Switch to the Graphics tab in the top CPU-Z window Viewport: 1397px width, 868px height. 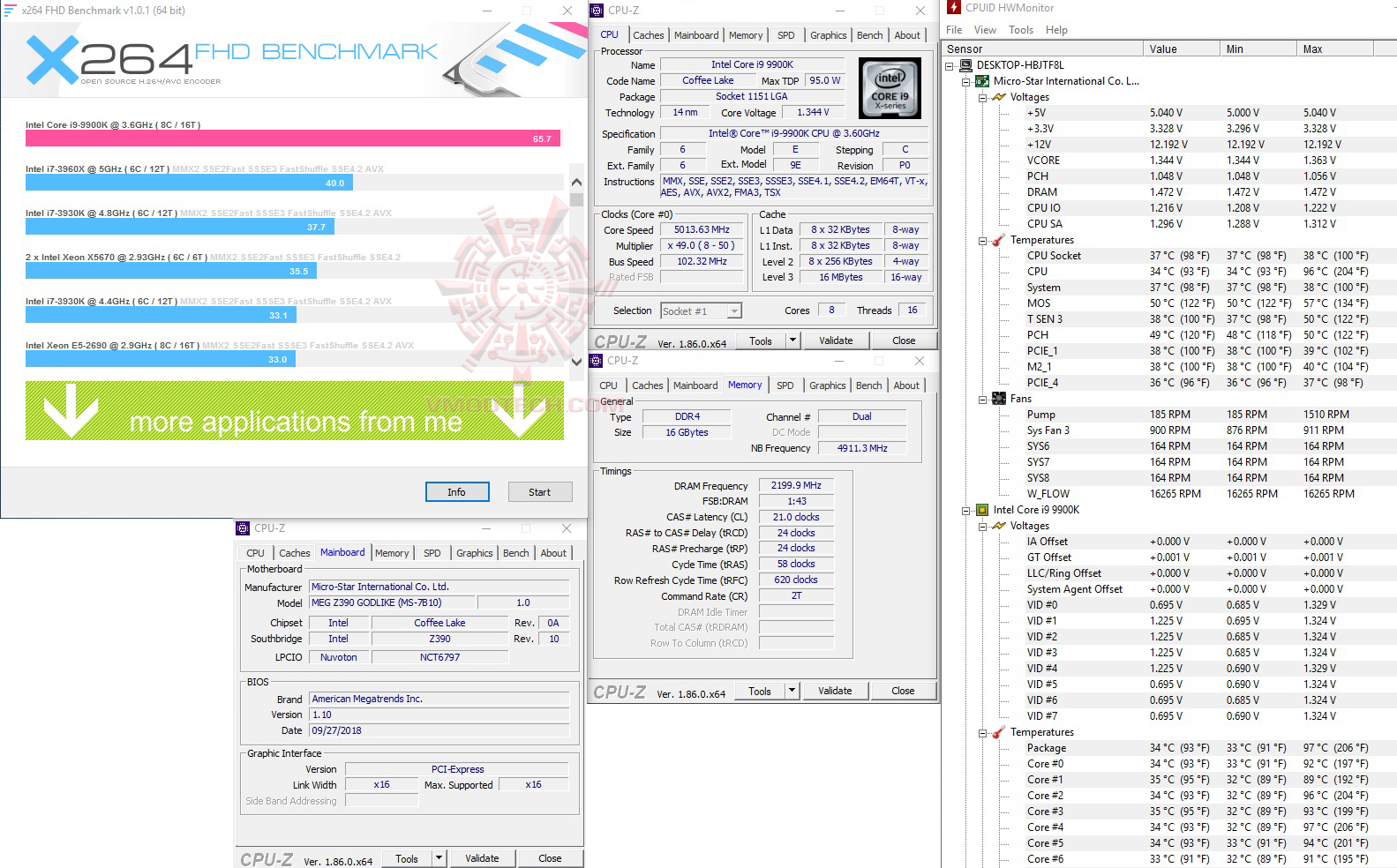pos(829,35)
